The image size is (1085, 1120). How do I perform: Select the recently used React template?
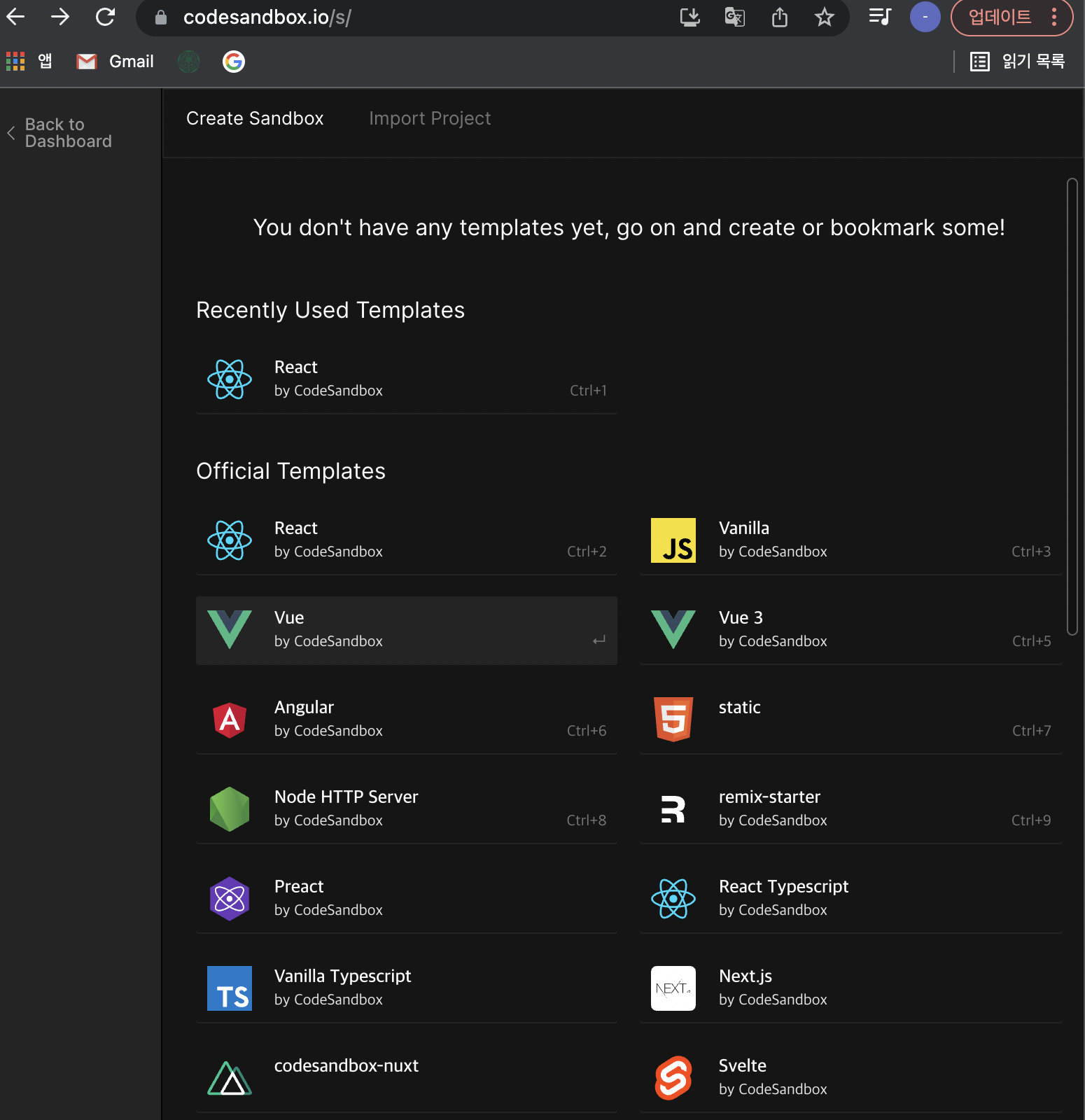(x=407, y=379)
